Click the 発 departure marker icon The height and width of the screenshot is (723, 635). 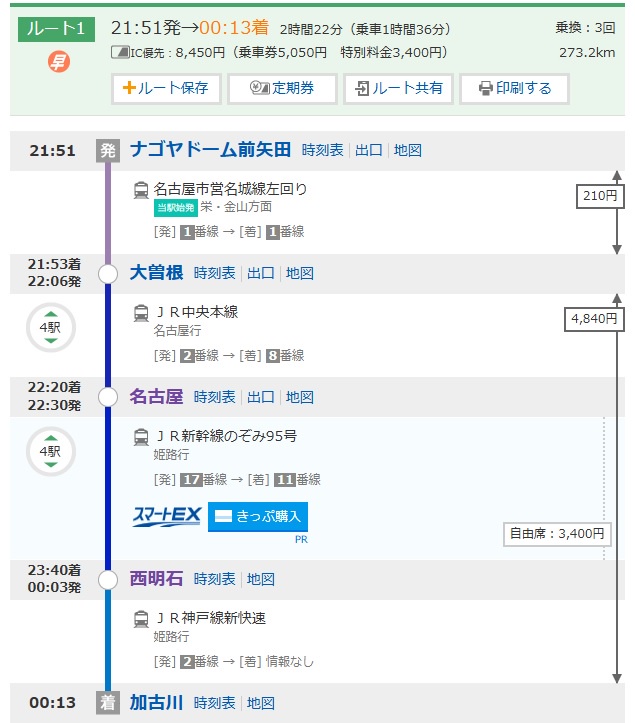(x=107, y=150)
